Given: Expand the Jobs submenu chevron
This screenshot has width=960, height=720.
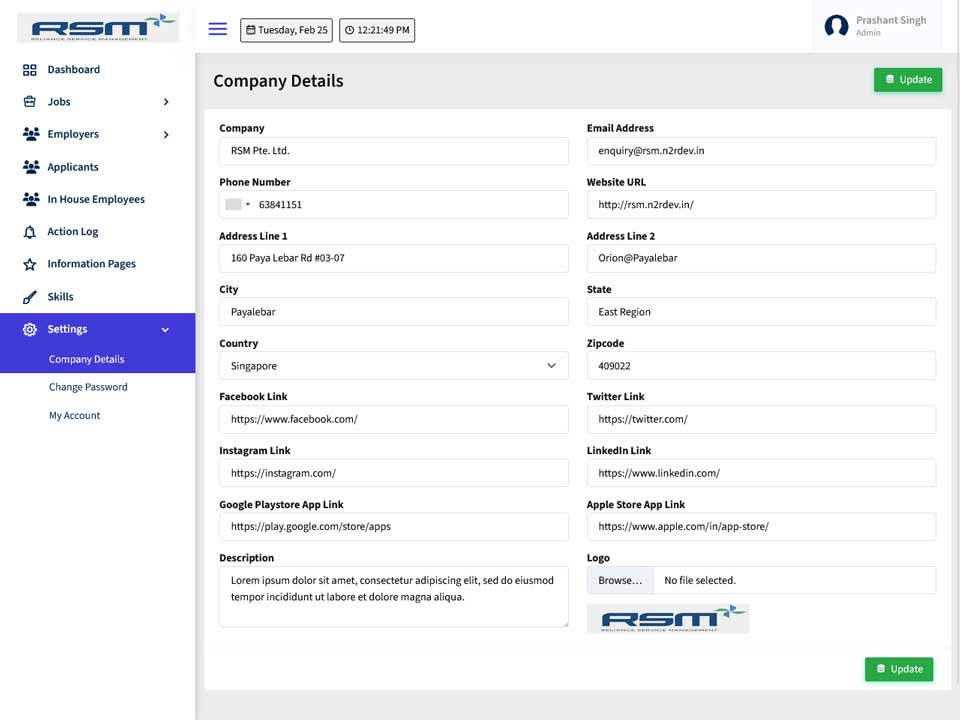Looking at the screenshot, I should point(166,102).
